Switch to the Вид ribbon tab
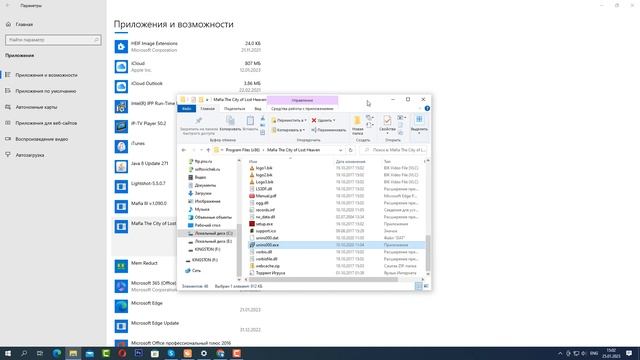 (258, 109)
